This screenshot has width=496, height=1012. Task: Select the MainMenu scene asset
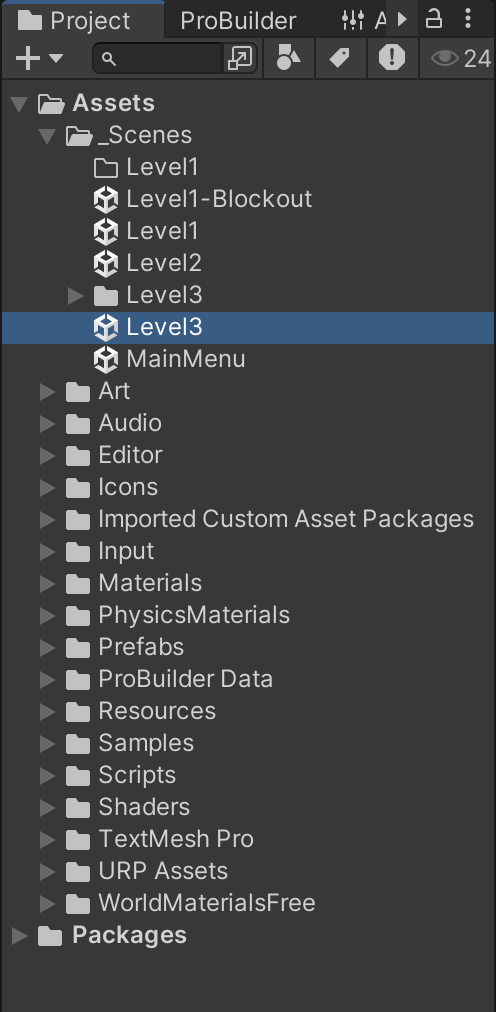(169, 359)
